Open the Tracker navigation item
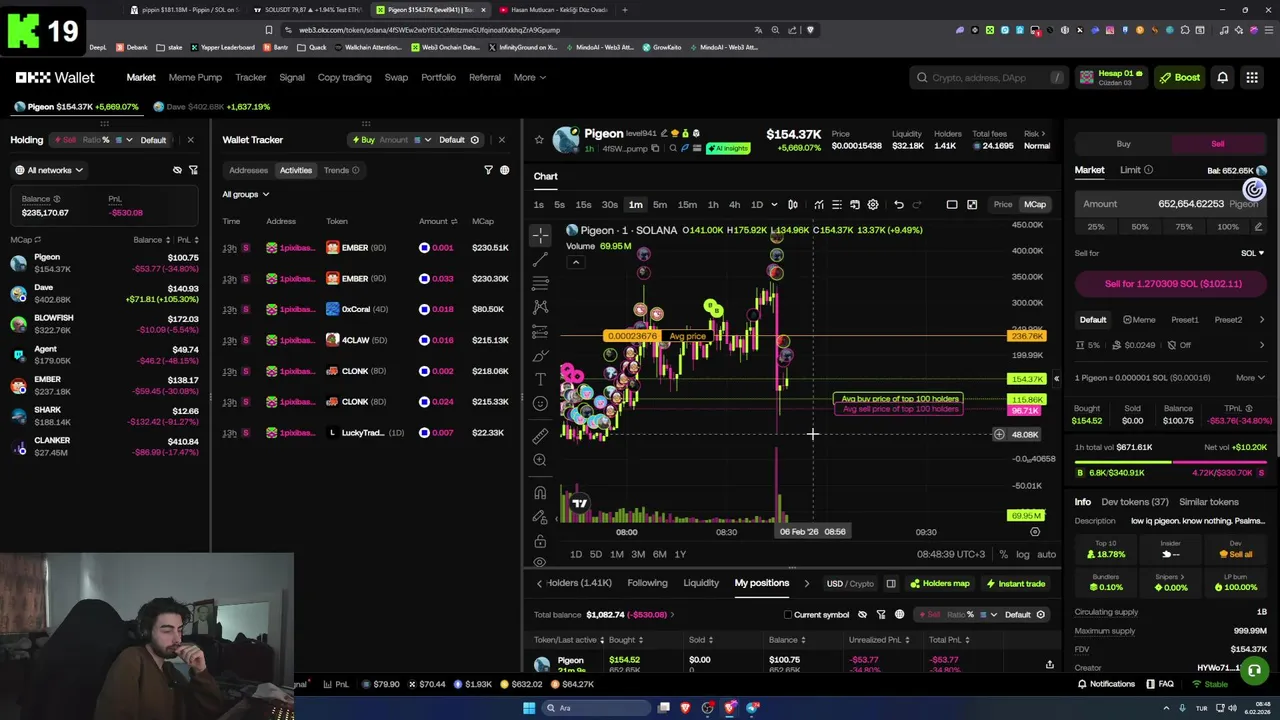 250,77
